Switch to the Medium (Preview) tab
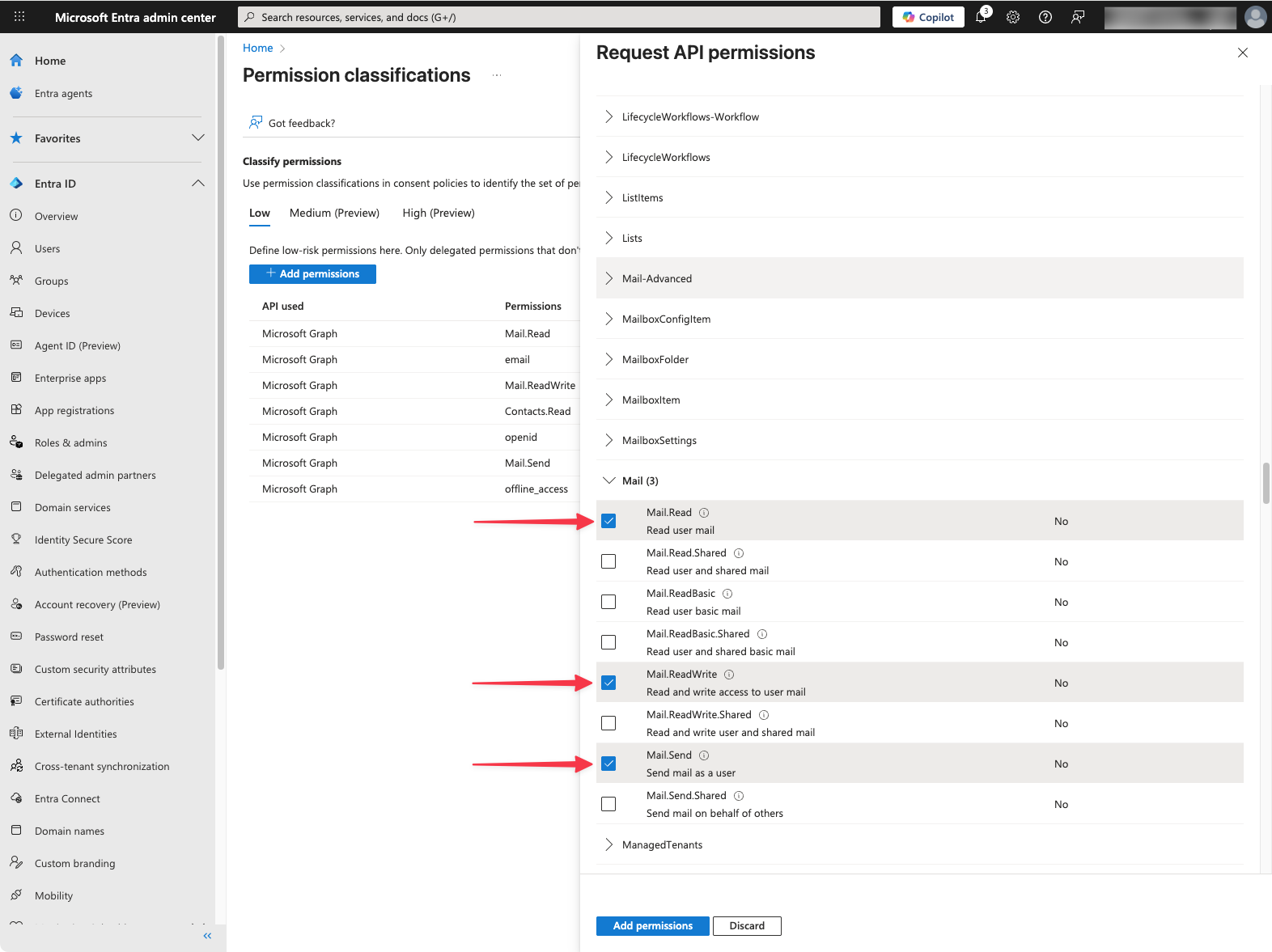 click(x=334, y=214)
